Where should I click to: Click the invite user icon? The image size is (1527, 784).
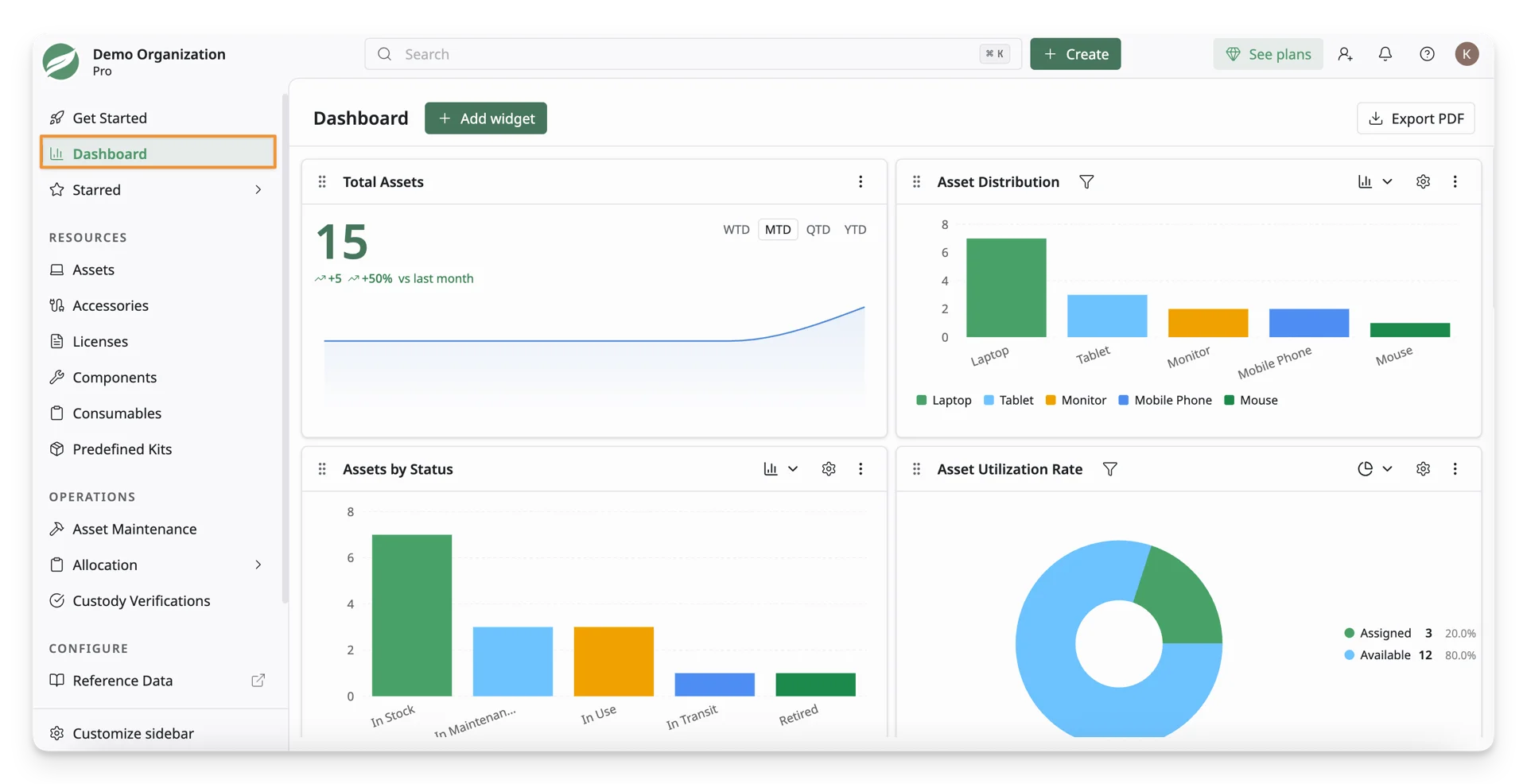pos(1345,54)
